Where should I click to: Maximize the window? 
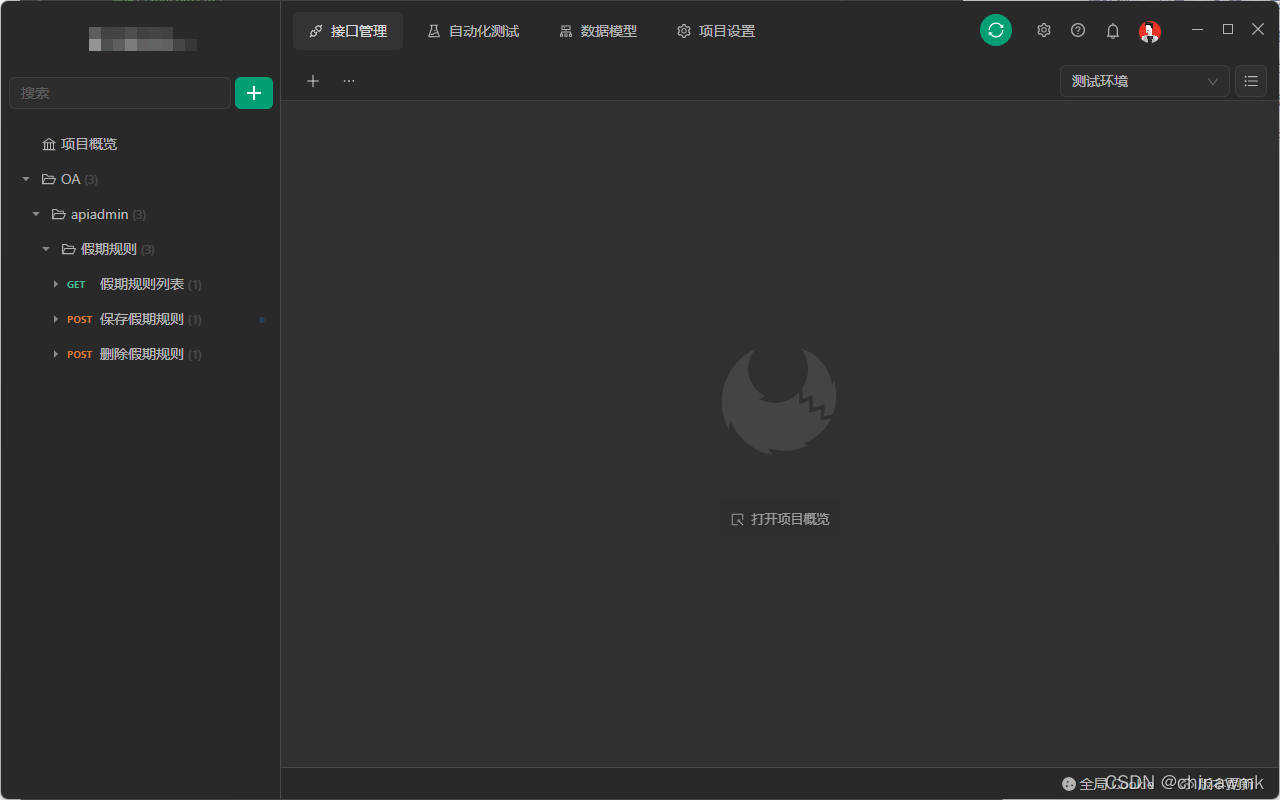[1228, 30]
